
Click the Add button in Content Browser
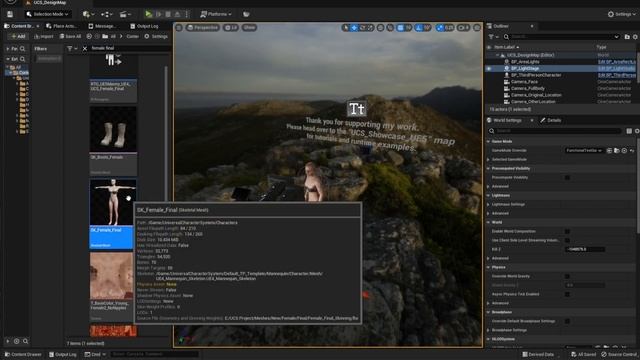coord(18,36)
